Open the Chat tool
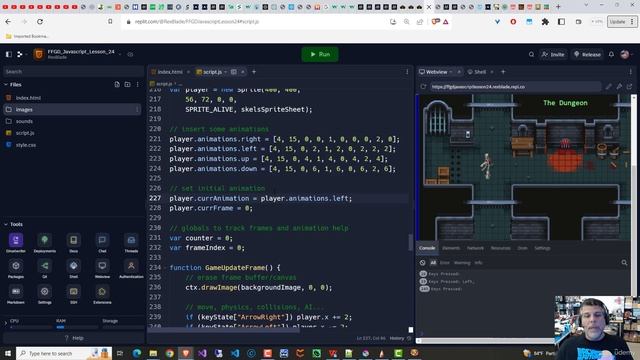Image resolution: width=640 pixels, height=360 pixels. tap(102, 243)
